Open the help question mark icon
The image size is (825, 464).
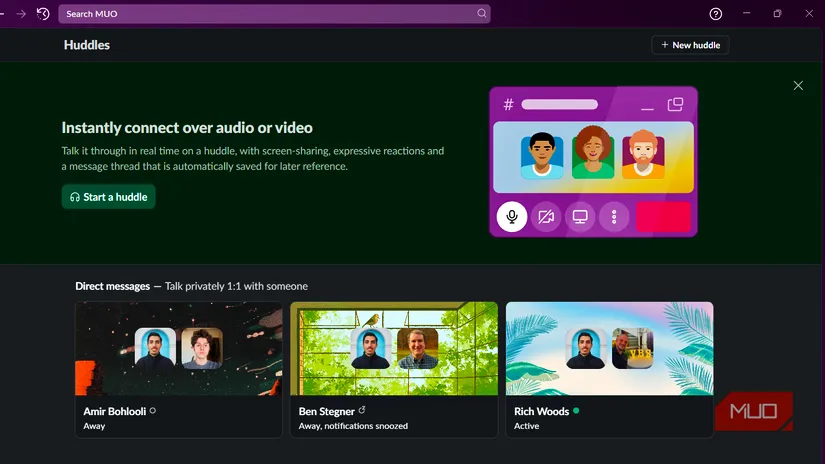tap(716, 14)
